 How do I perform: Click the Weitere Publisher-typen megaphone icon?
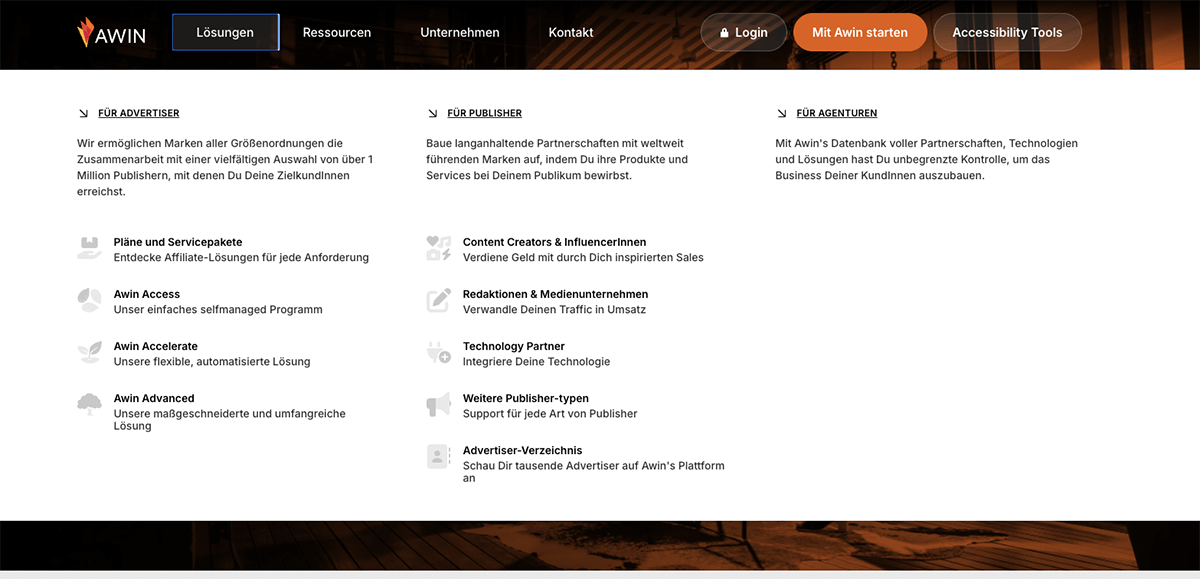click(439, 405)
